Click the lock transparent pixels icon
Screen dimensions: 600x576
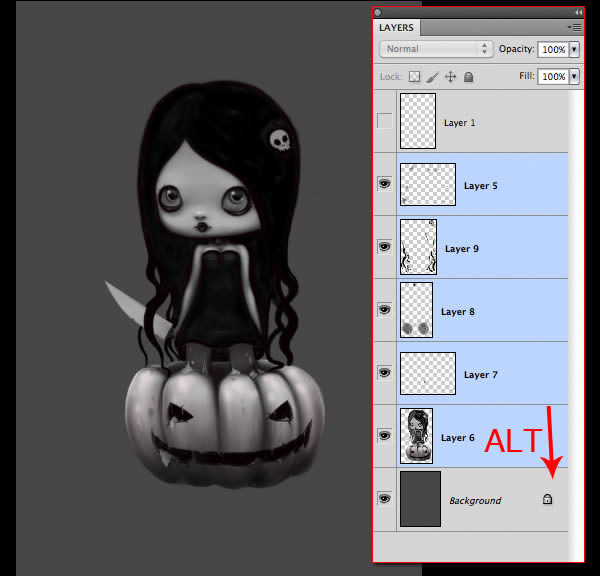coord(414,77)
